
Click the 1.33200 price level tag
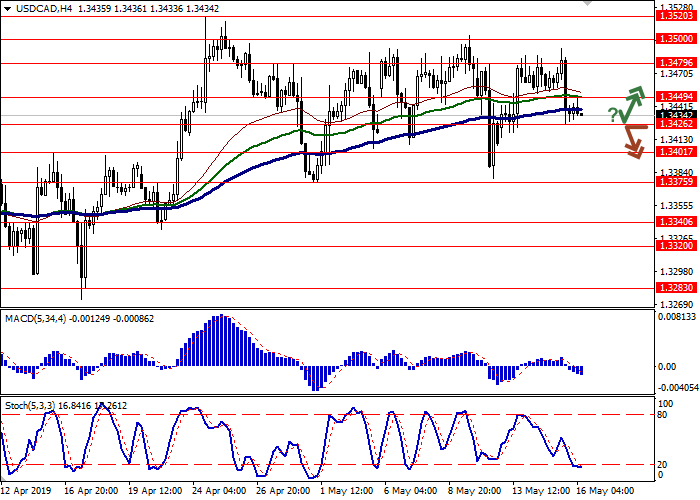674,245
